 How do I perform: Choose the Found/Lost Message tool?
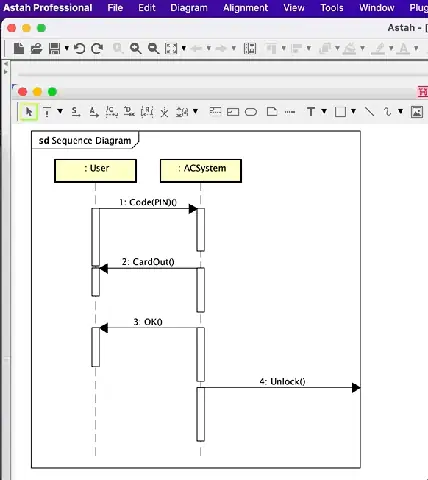coord(182,112)
